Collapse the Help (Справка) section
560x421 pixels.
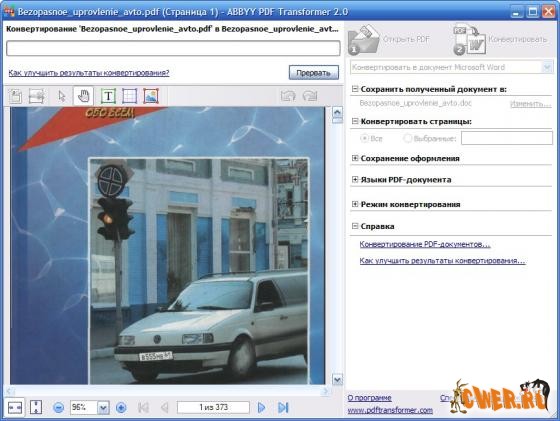tap(355, 226)
